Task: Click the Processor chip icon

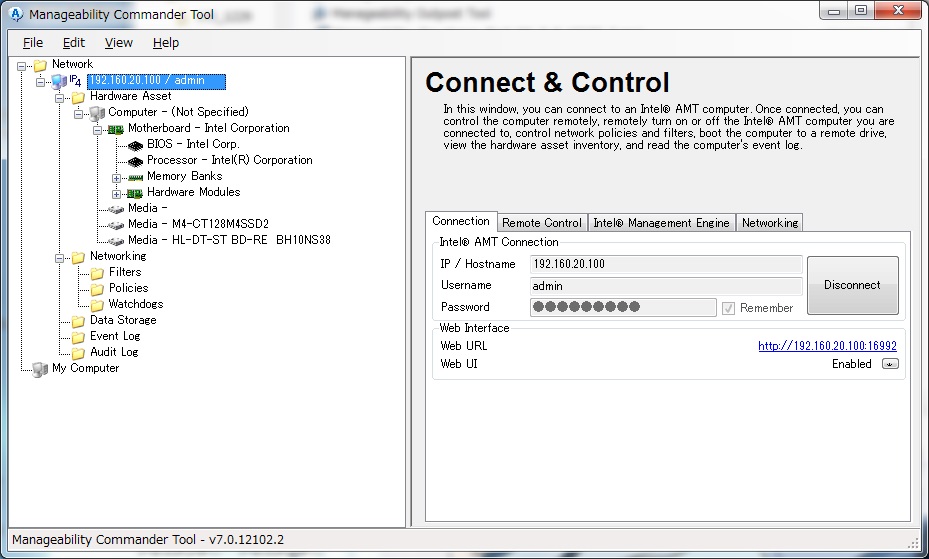Action: click(x=136, y=161)
